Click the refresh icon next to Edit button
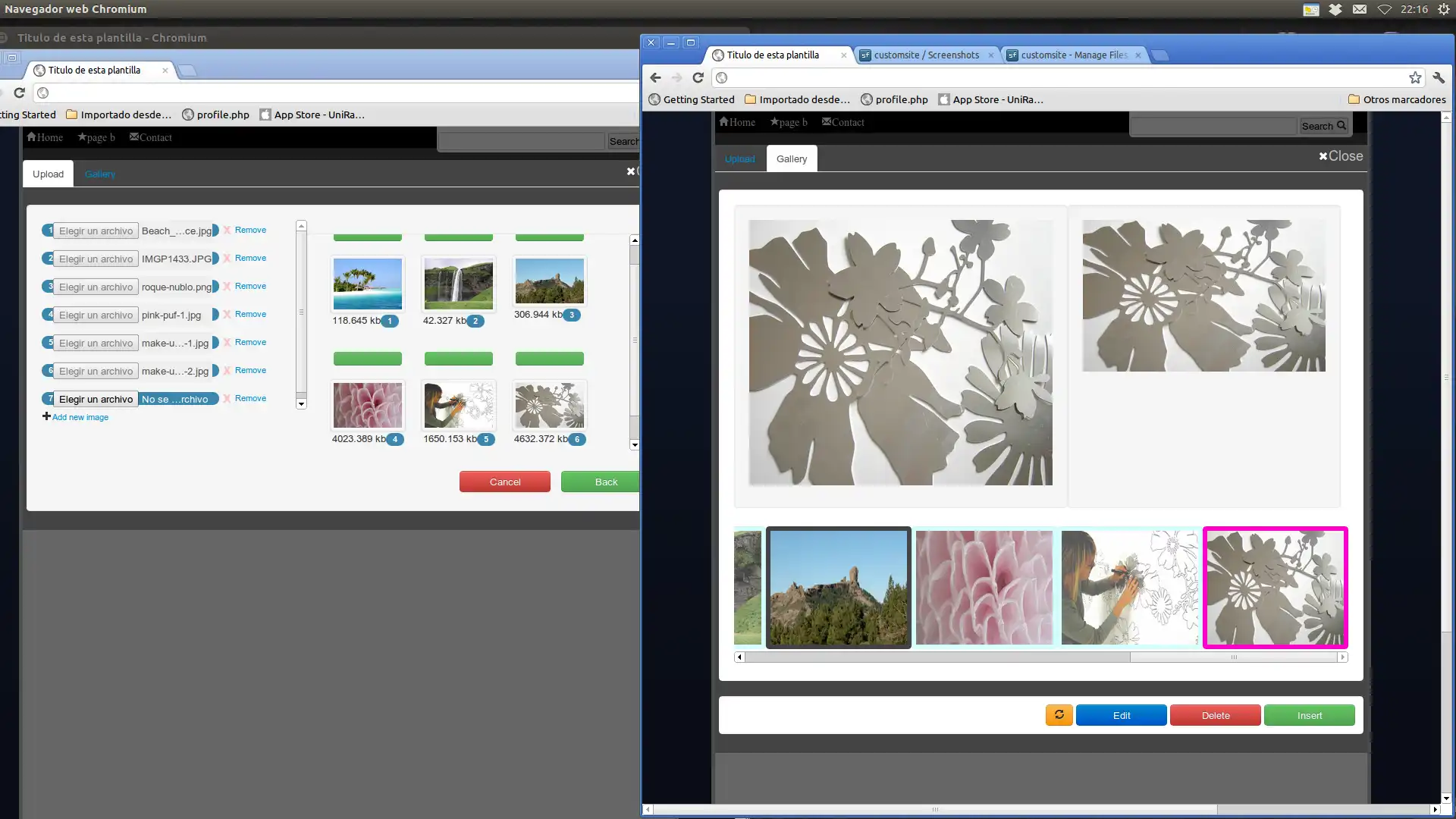This screenshot has height=819, width=1456. (x=1058, y=715)
